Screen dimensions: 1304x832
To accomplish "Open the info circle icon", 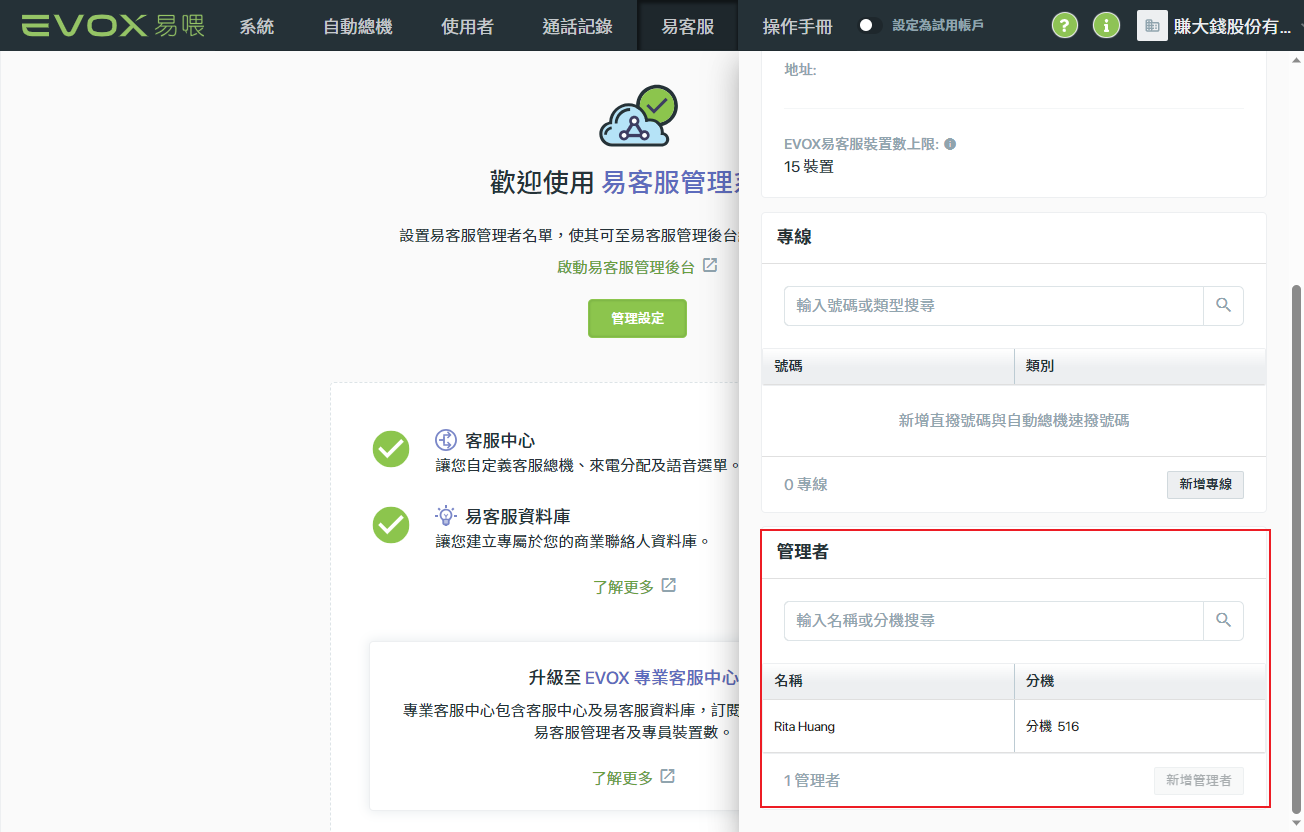I will coord(1106,26).
